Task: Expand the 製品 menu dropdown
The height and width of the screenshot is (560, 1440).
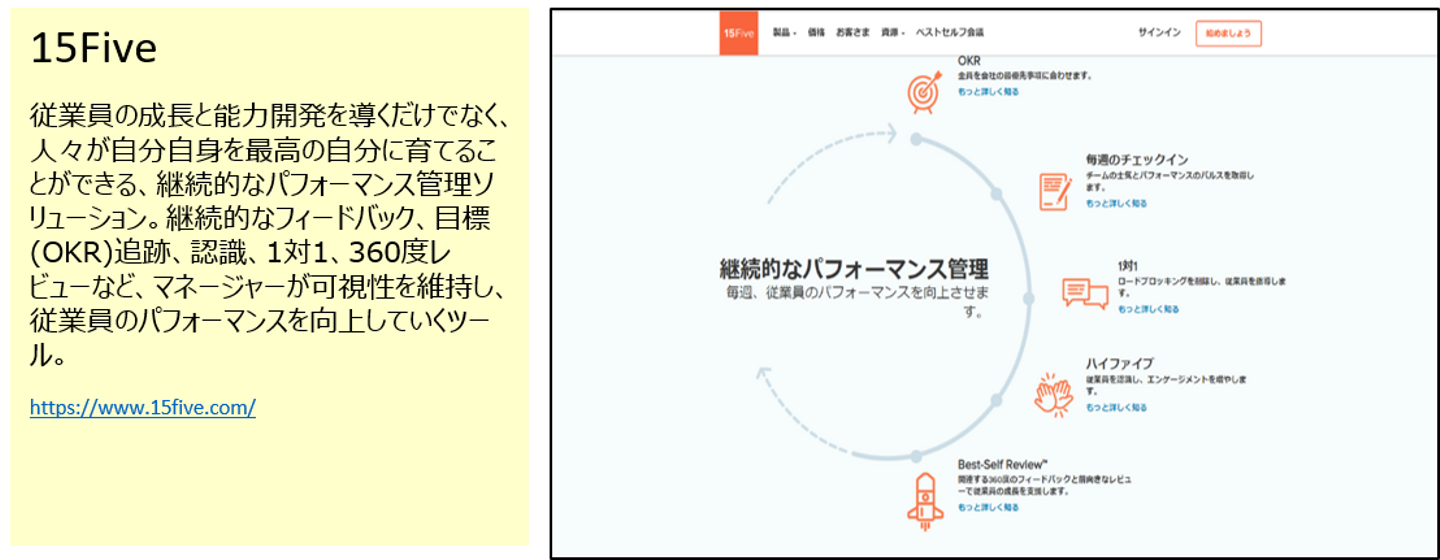Action: point(785,33)
